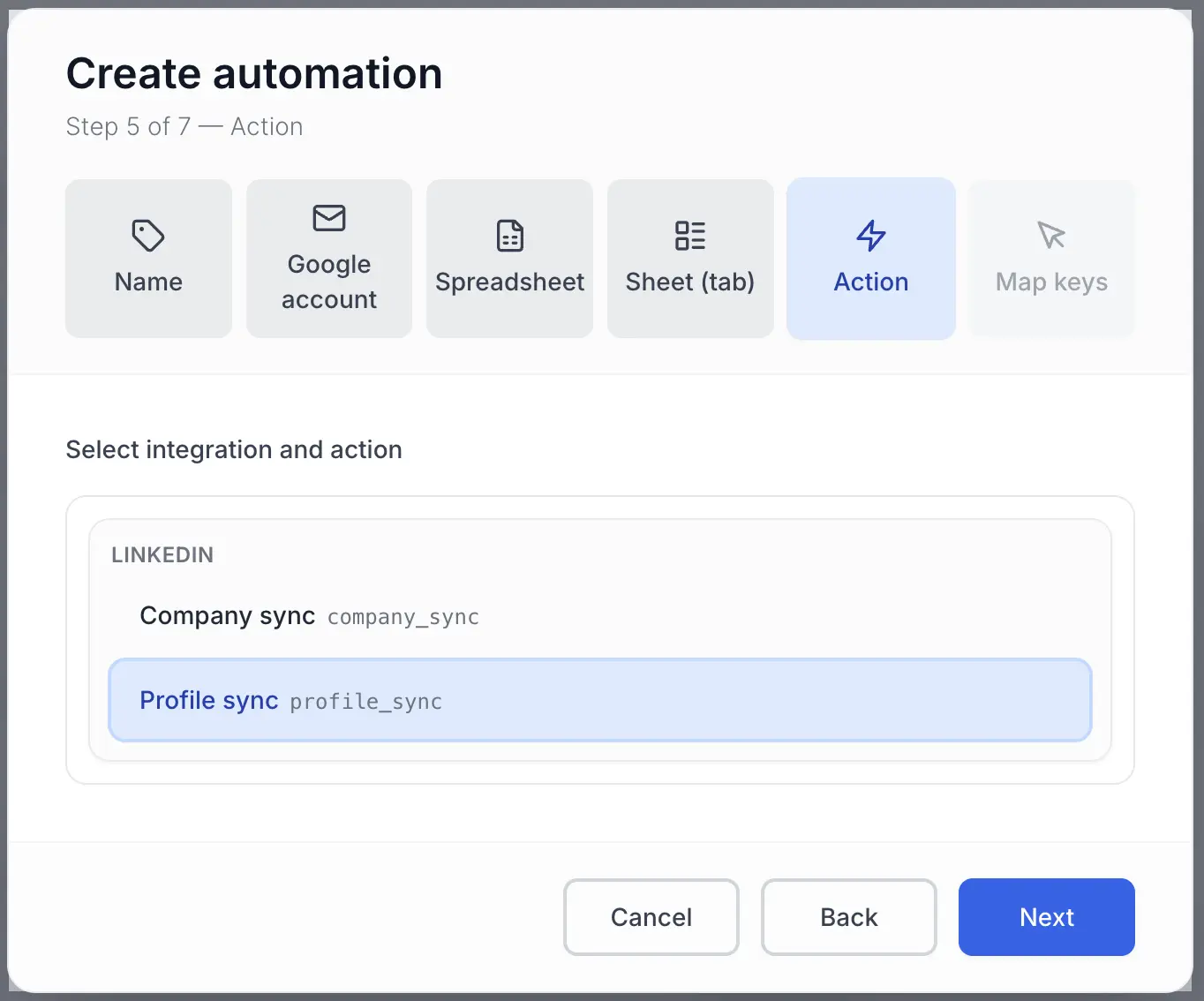1204x1001 pixels.
Task: Go to the Name step label
Action: click(x=148, y=282)
